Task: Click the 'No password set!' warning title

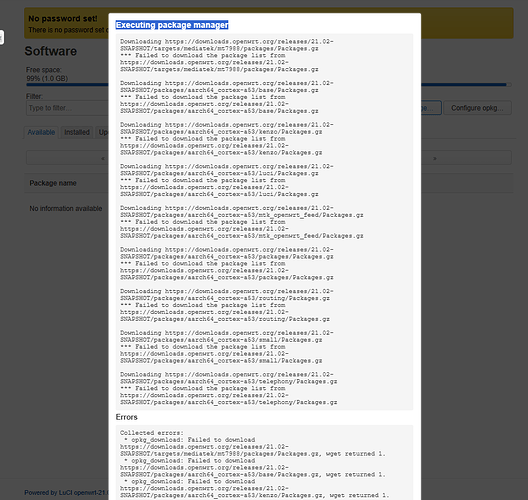Action: tap(63, 19)
